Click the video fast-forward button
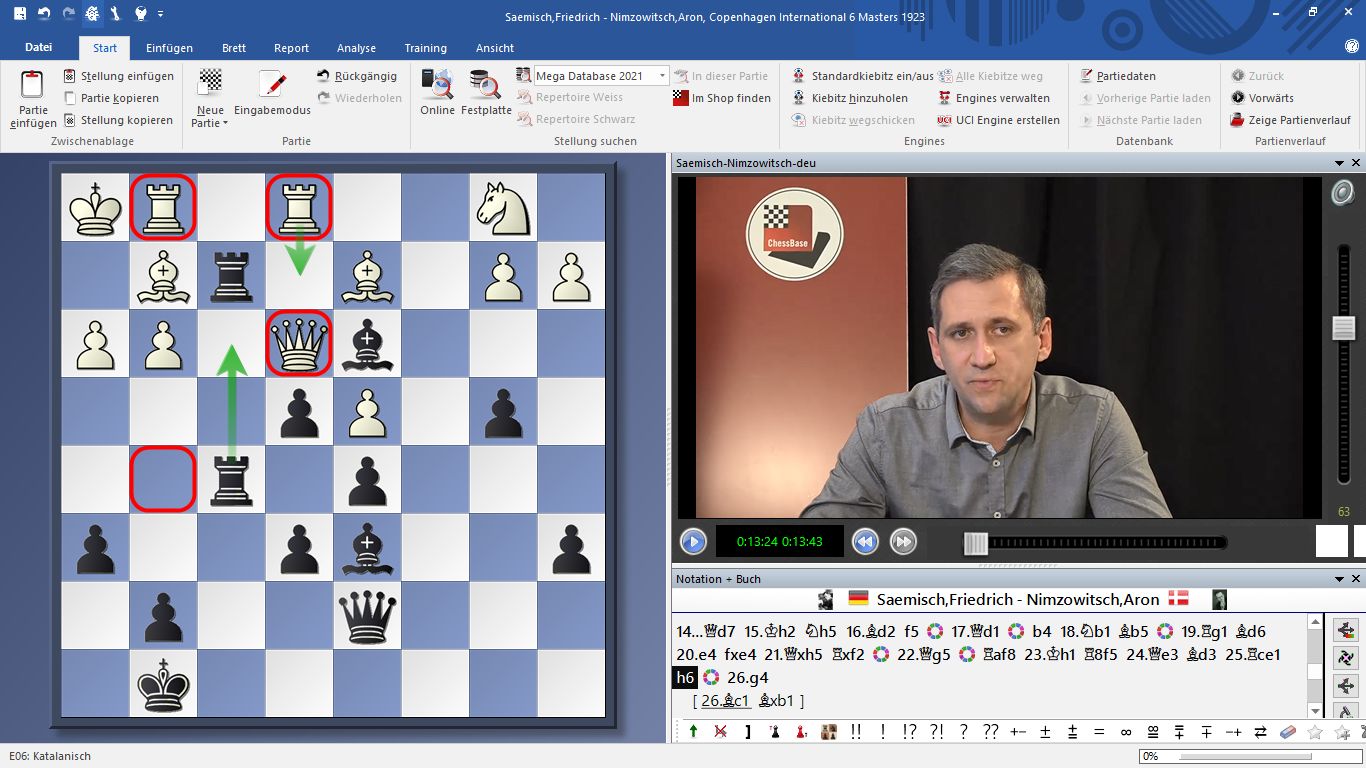The width and height of the screenshot is (1366, 768). [902, 542]
